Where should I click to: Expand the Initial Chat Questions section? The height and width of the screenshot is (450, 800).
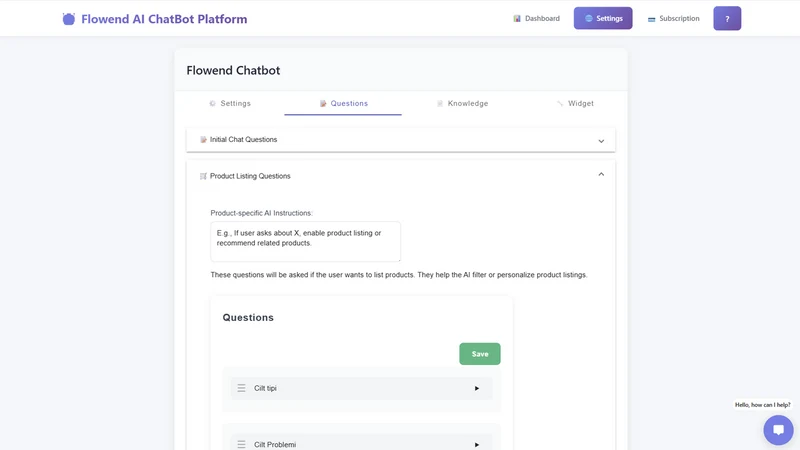pyautogui.click(x=401, y=139)
